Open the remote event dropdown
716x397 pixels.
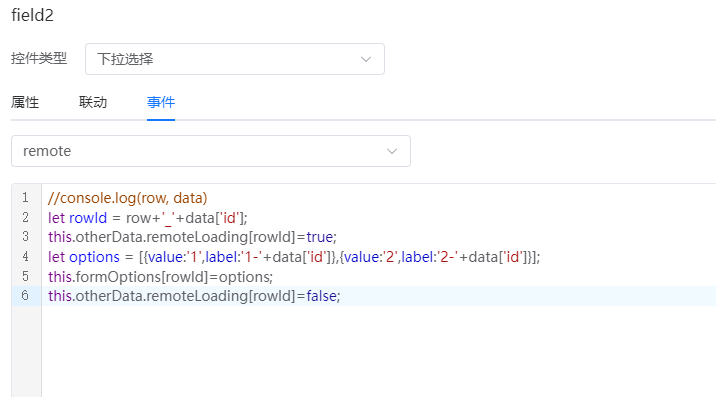[211, 151]
